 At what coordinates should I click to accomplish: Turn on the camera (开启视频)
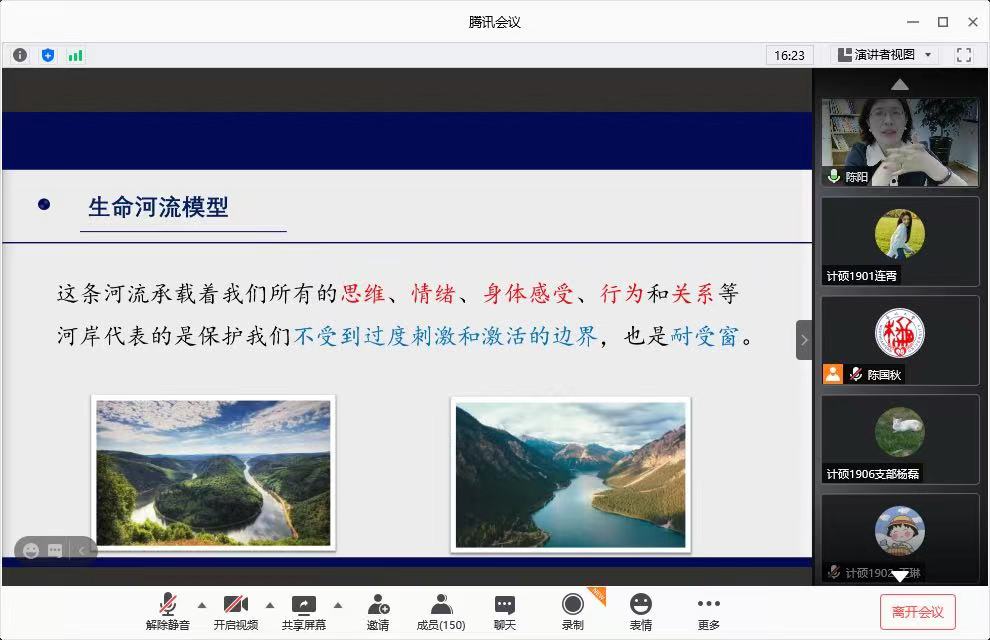(x=235, y=611)
